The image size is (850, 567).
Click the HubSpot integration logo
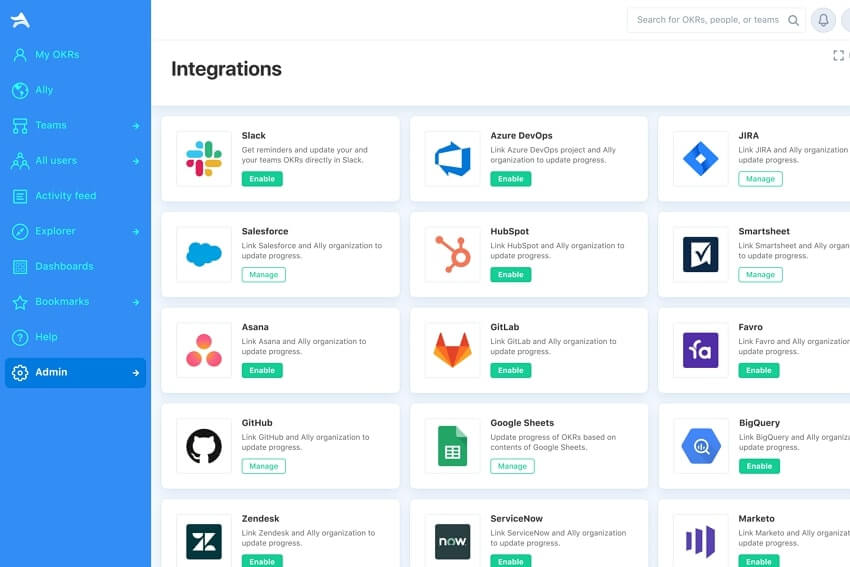point(452,254)
